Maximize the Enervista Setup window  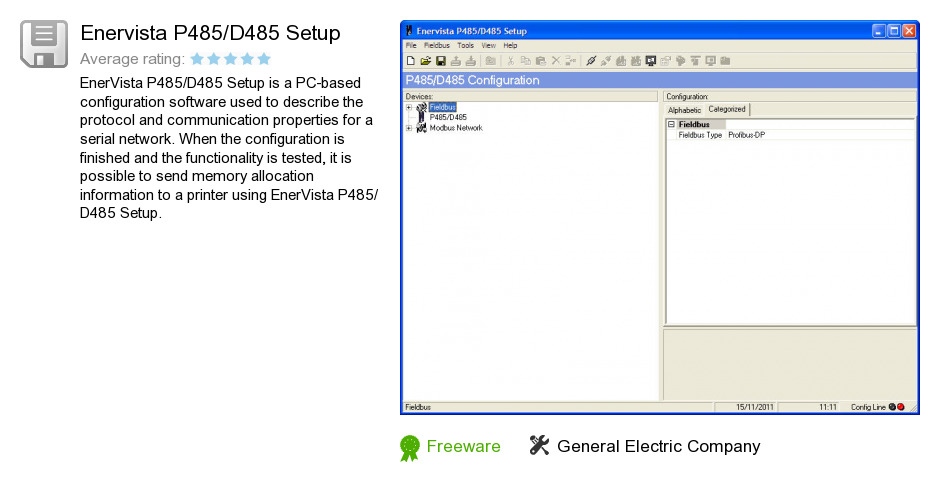894,31
